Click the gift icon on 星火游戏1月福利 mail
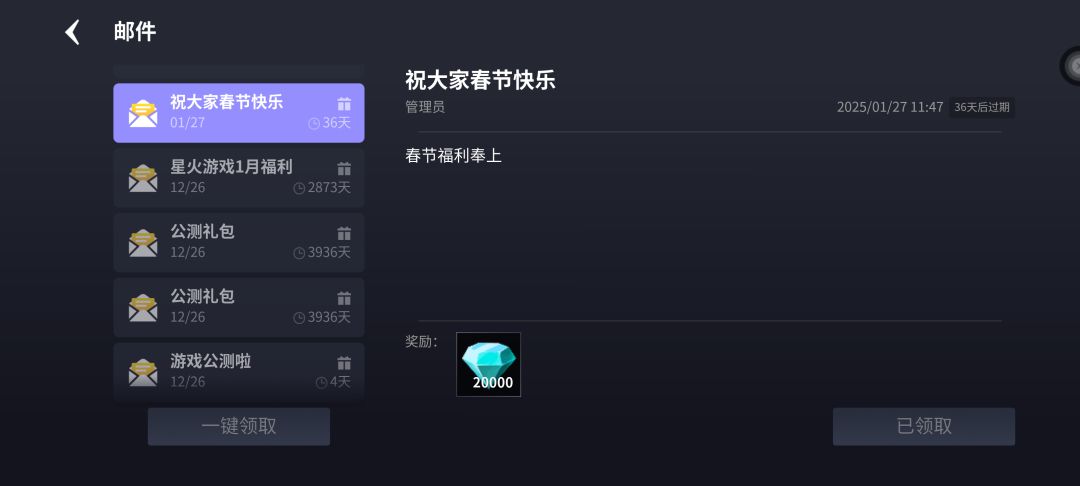Image resolution: width=1080 pixels, height=486 pixels. tap(344, 169)
